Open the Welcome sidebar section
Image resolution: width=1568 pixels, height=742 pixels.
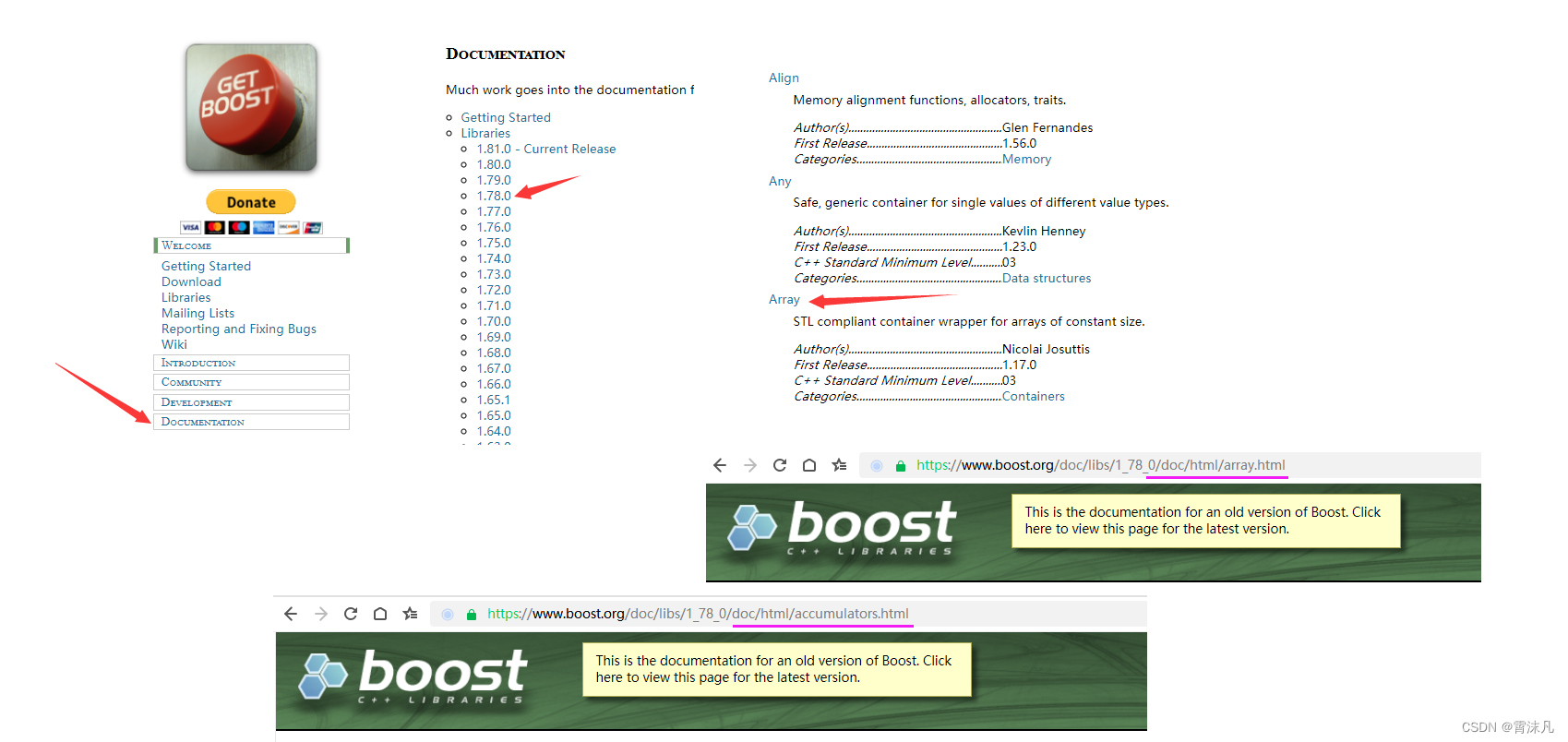[x=251, y=245]
